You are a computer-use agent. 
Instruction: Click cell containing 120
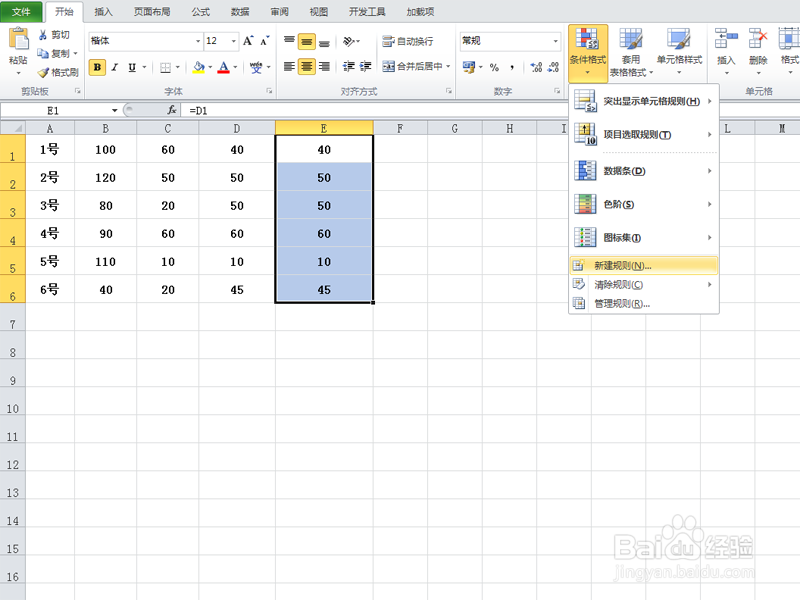pyautogui.click(x=105, y=178)
